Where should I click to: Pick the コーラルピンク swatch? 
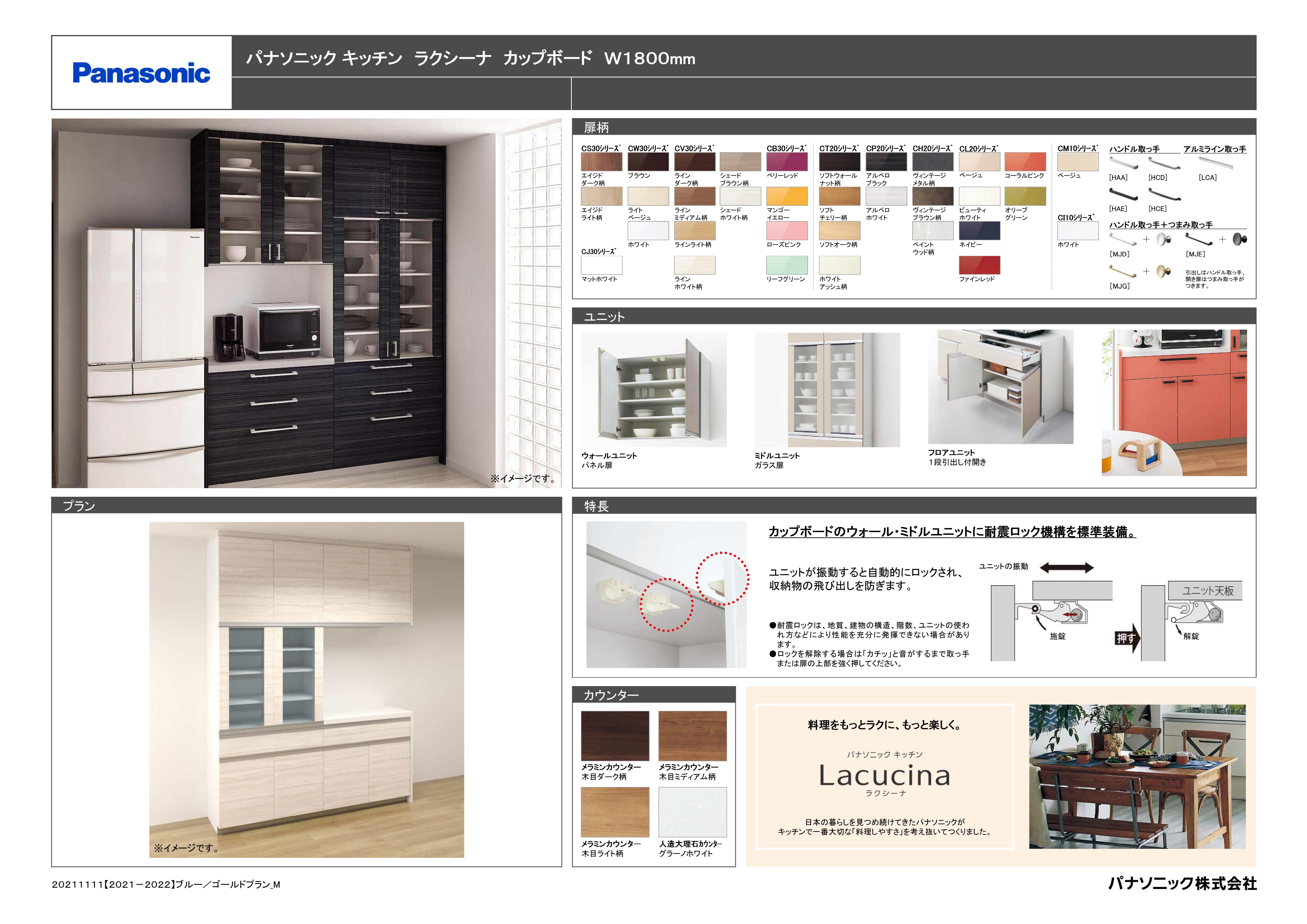click(1025, 162)
